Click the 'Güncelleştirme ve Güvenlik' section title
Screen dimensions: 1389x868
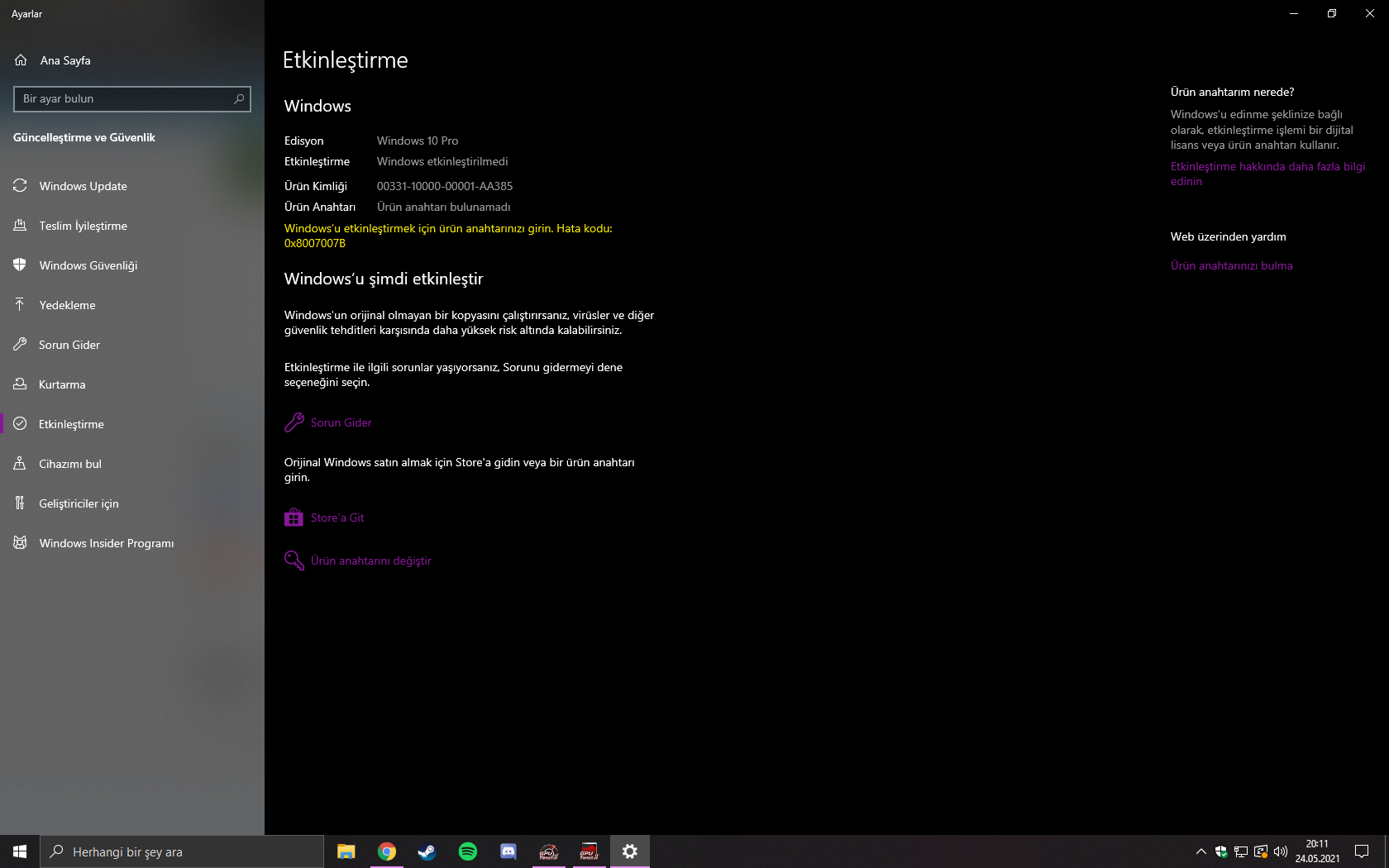point(84,137)
